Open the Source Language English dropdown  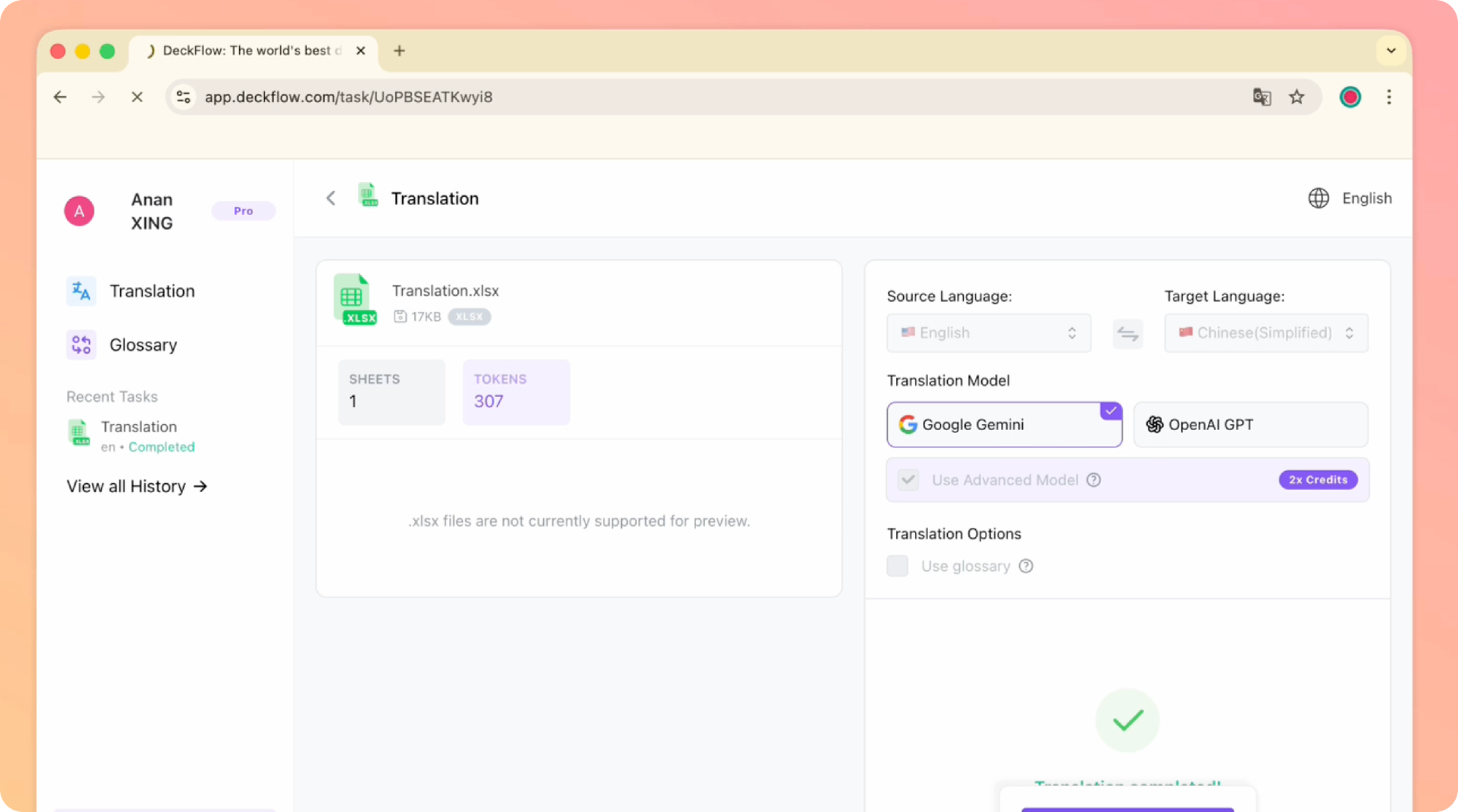click(x=989, y=333)
